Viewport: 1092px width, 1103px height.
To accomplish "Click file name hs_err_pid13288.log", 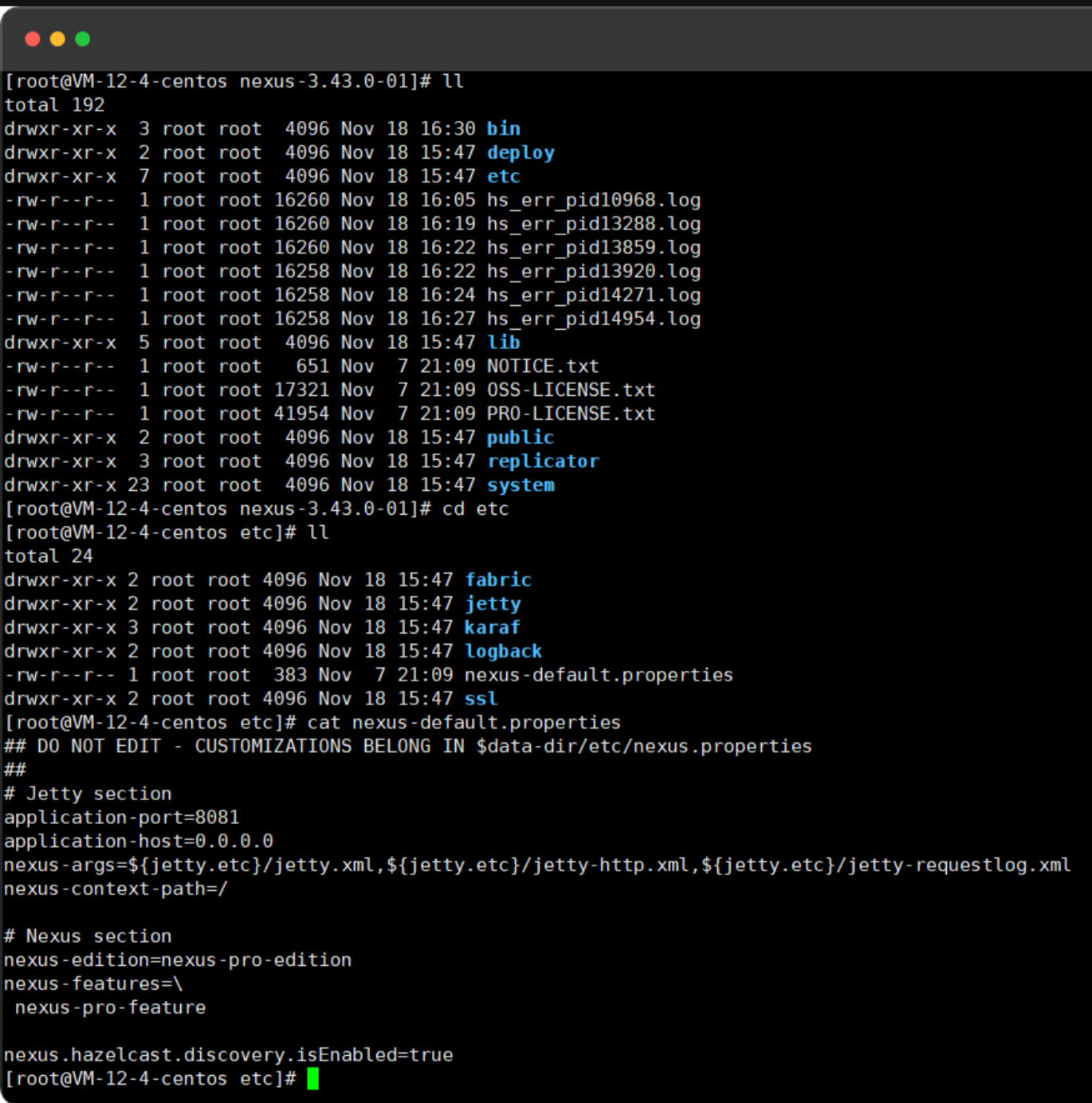I will (594, 224).
